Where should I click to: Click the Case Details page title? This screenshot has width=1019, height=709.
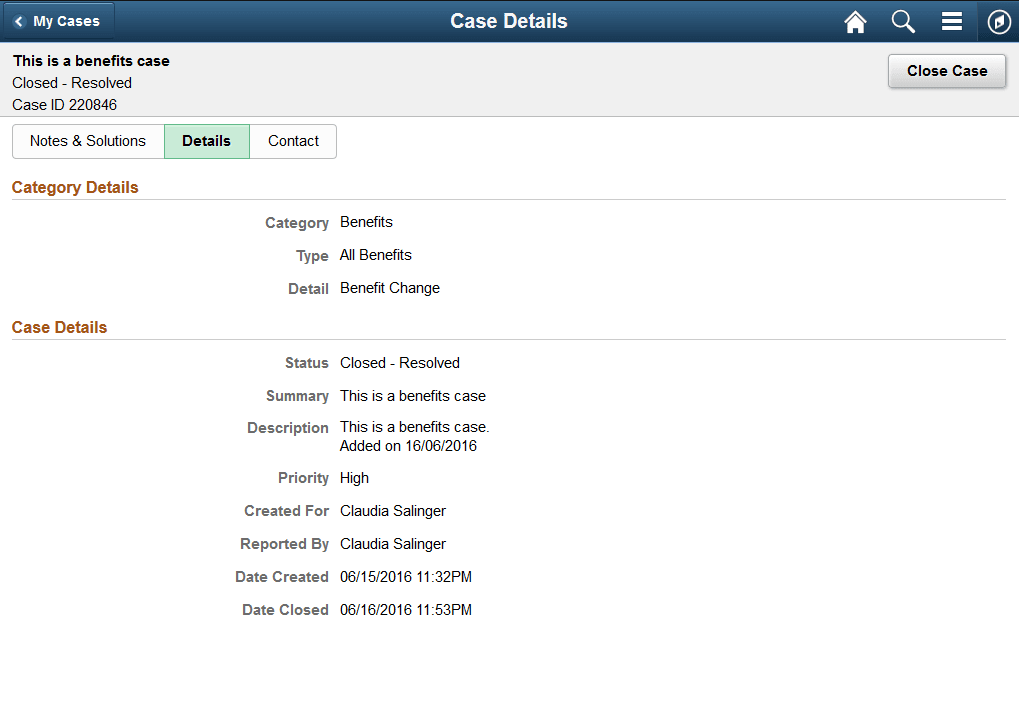[x=509, y=21]
